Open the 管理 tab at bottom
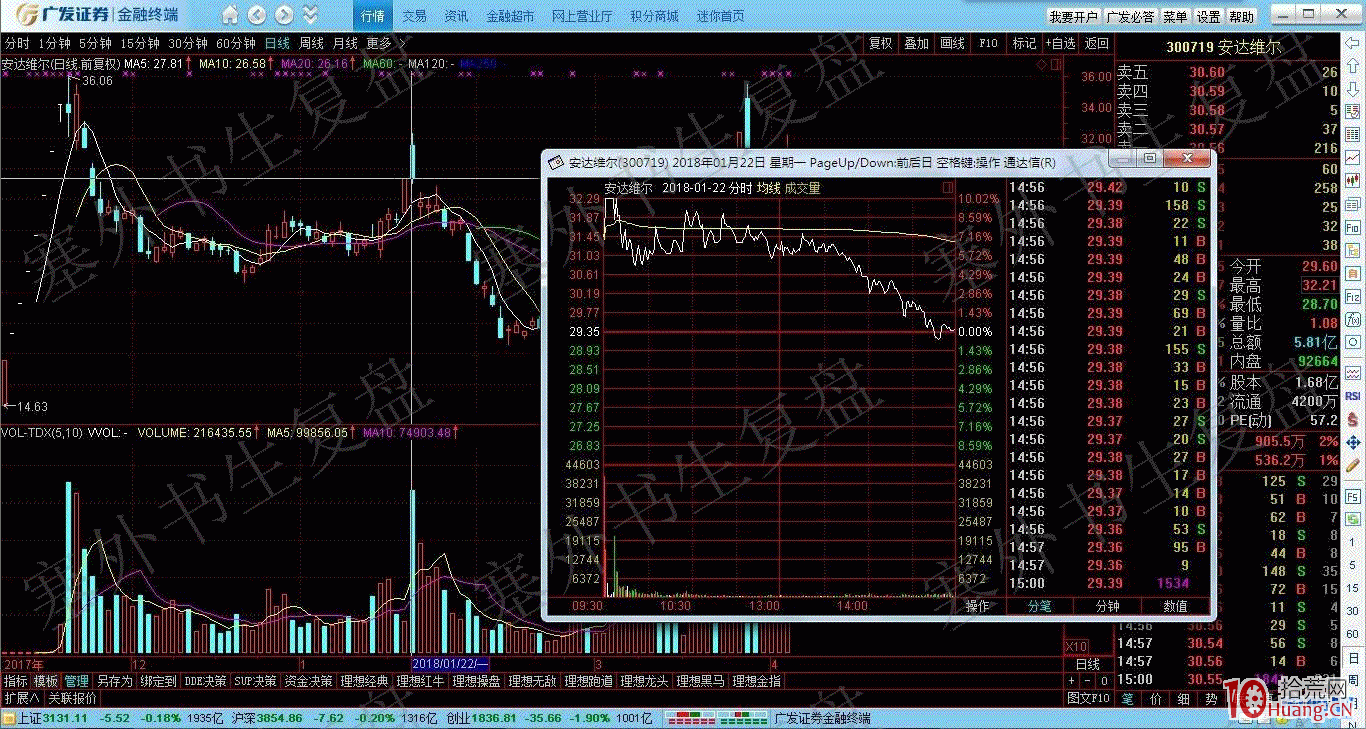This screenshot has height=729, width=1366. click(x=77, y=681)
